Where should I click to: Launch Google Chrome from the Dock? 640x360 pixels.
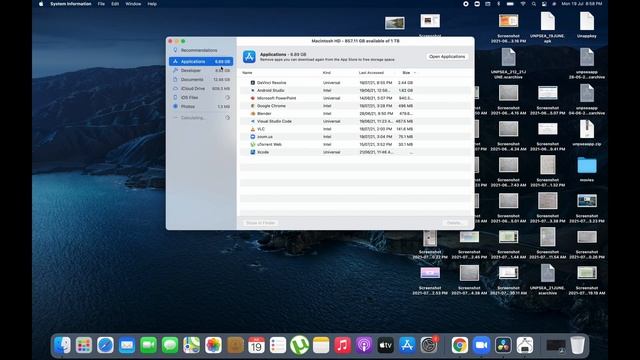[460, 345]
